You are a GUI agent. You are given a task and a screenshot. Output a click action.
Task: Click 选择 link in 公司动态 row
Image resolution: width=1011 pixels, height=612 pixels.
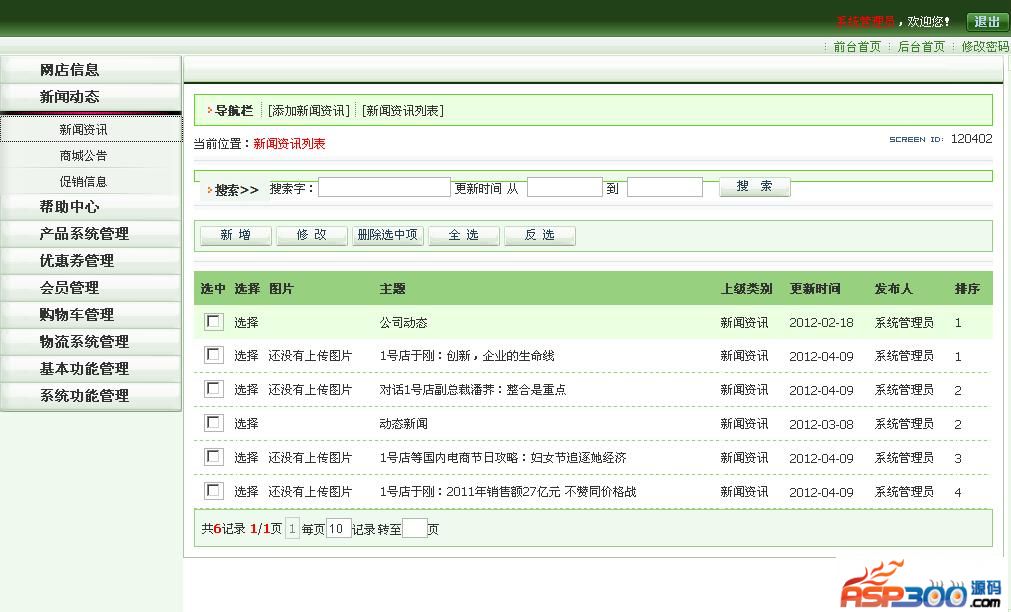pos(246,323)
